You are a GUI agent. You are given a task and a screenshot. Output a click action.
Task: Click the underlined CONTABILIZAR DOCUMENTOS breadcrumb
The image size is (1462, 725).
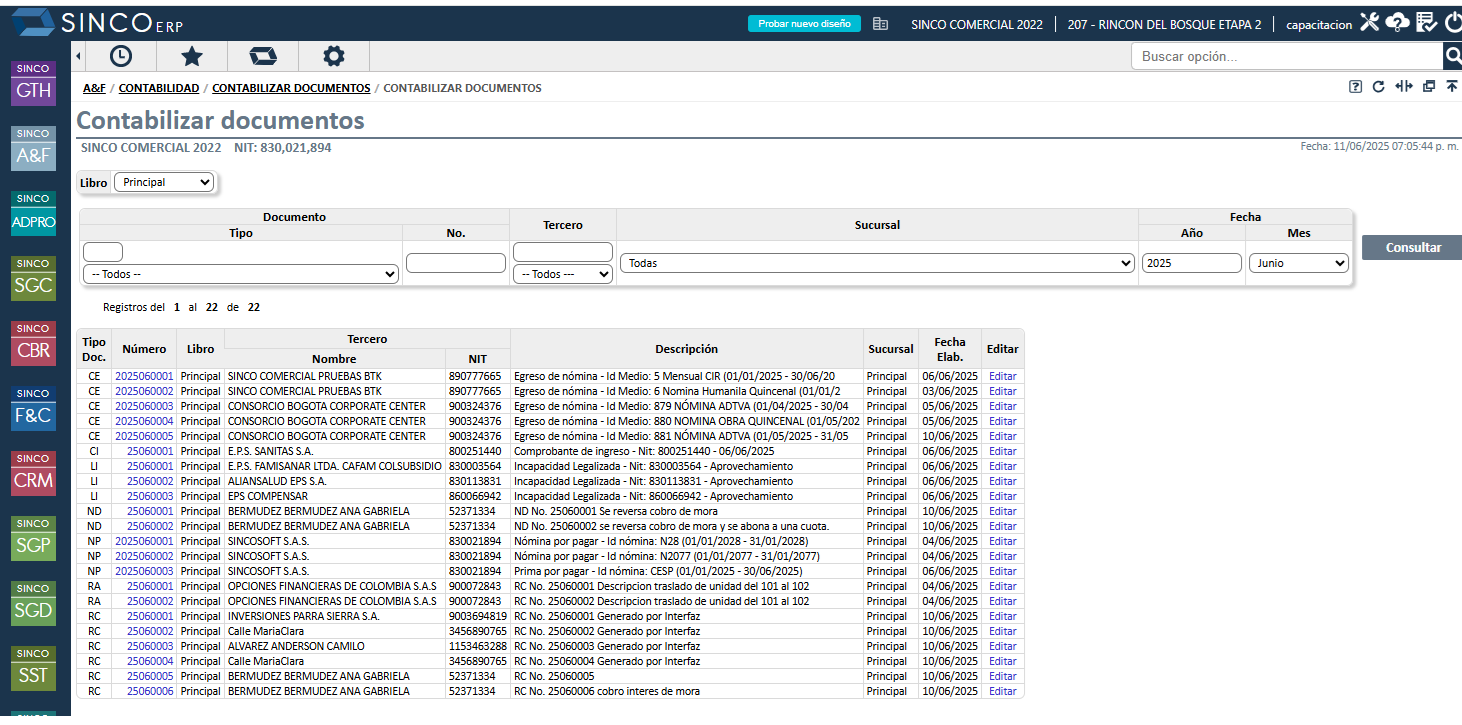pyautogui.click(x=291, y=88)
